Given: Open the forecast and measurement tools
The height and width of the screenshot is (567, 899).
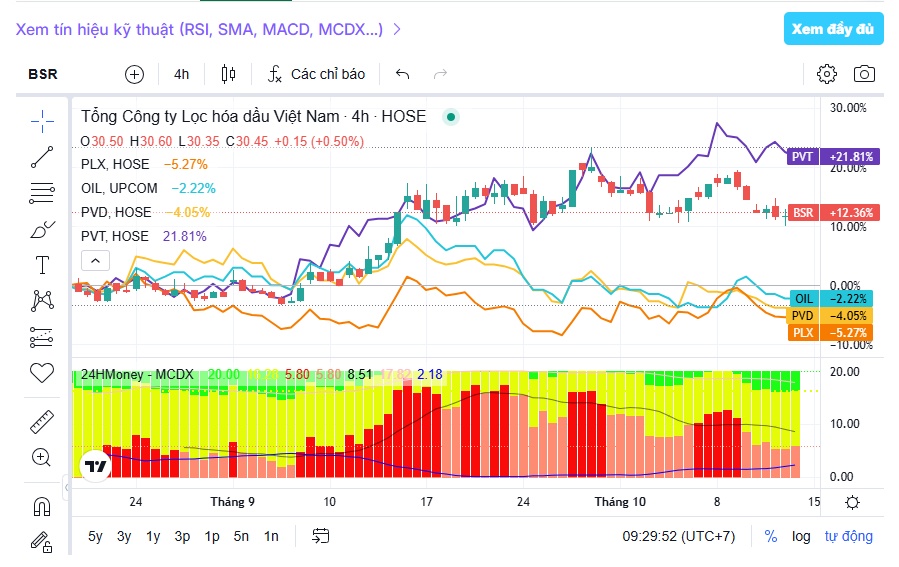Looking at the screenshot, I should click(42, 337).
